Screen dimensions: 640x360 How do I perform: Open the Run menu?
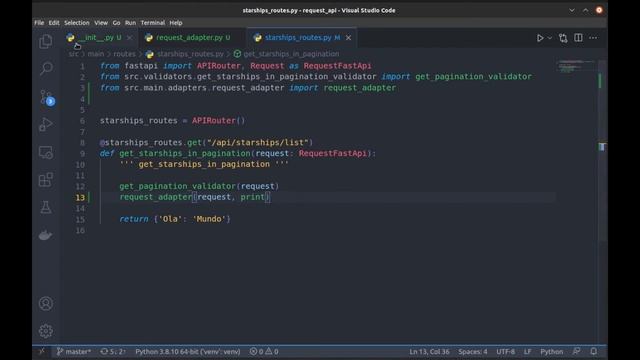(130, 23)
